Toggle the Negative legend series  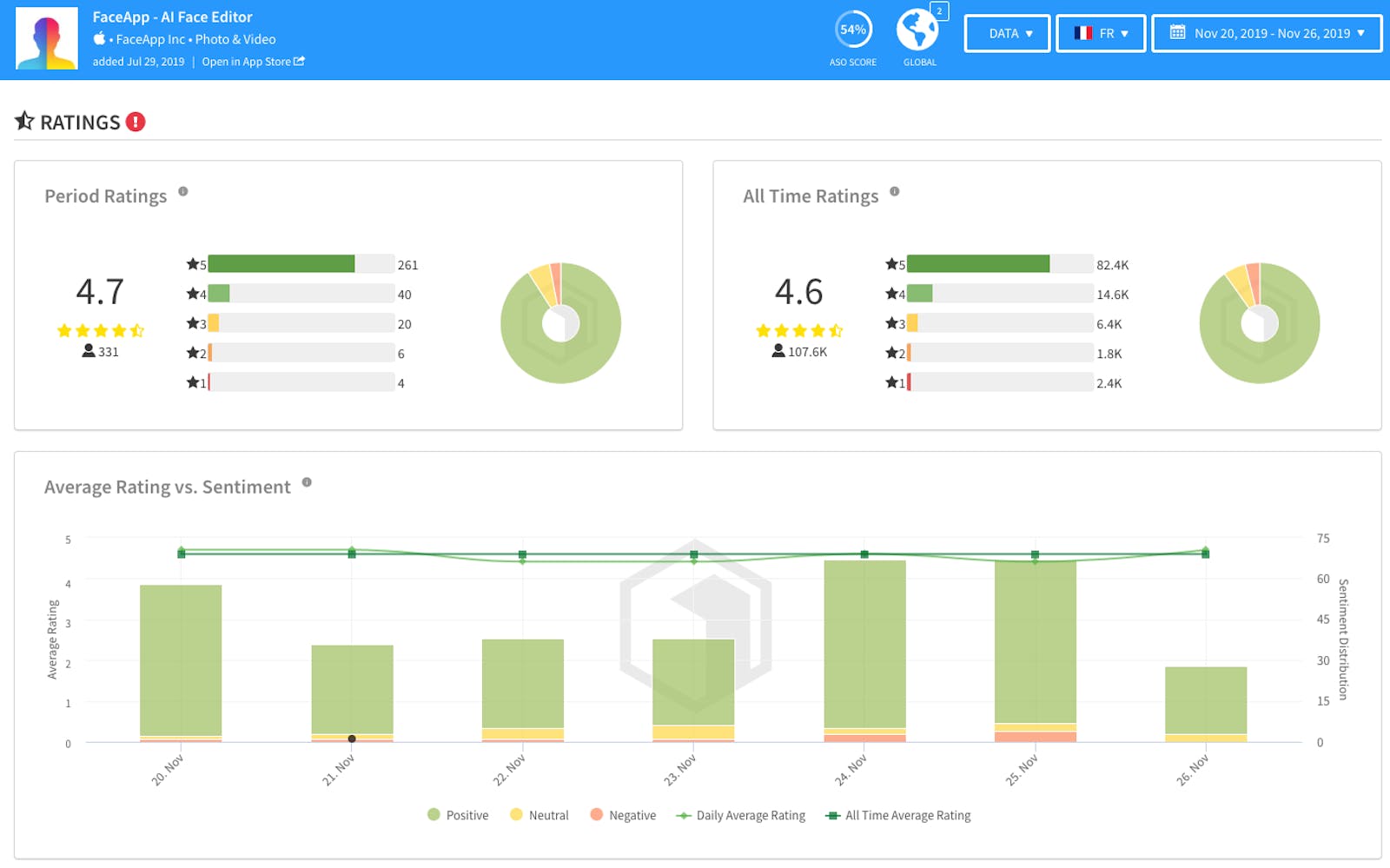[x=623, y=815]
